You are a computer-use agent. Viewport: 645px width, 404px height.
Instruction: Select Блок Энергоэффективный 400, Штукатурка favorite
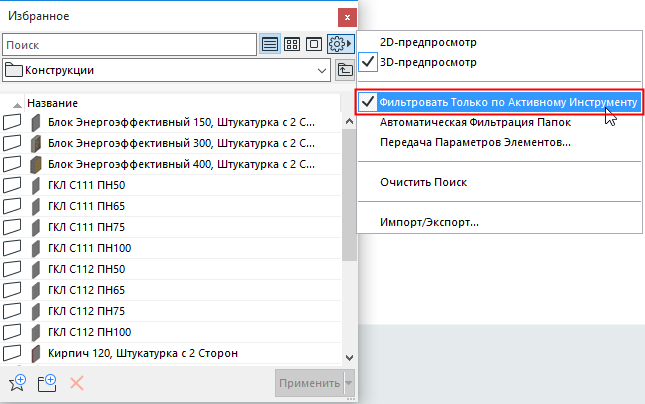[x=181, y=164]
